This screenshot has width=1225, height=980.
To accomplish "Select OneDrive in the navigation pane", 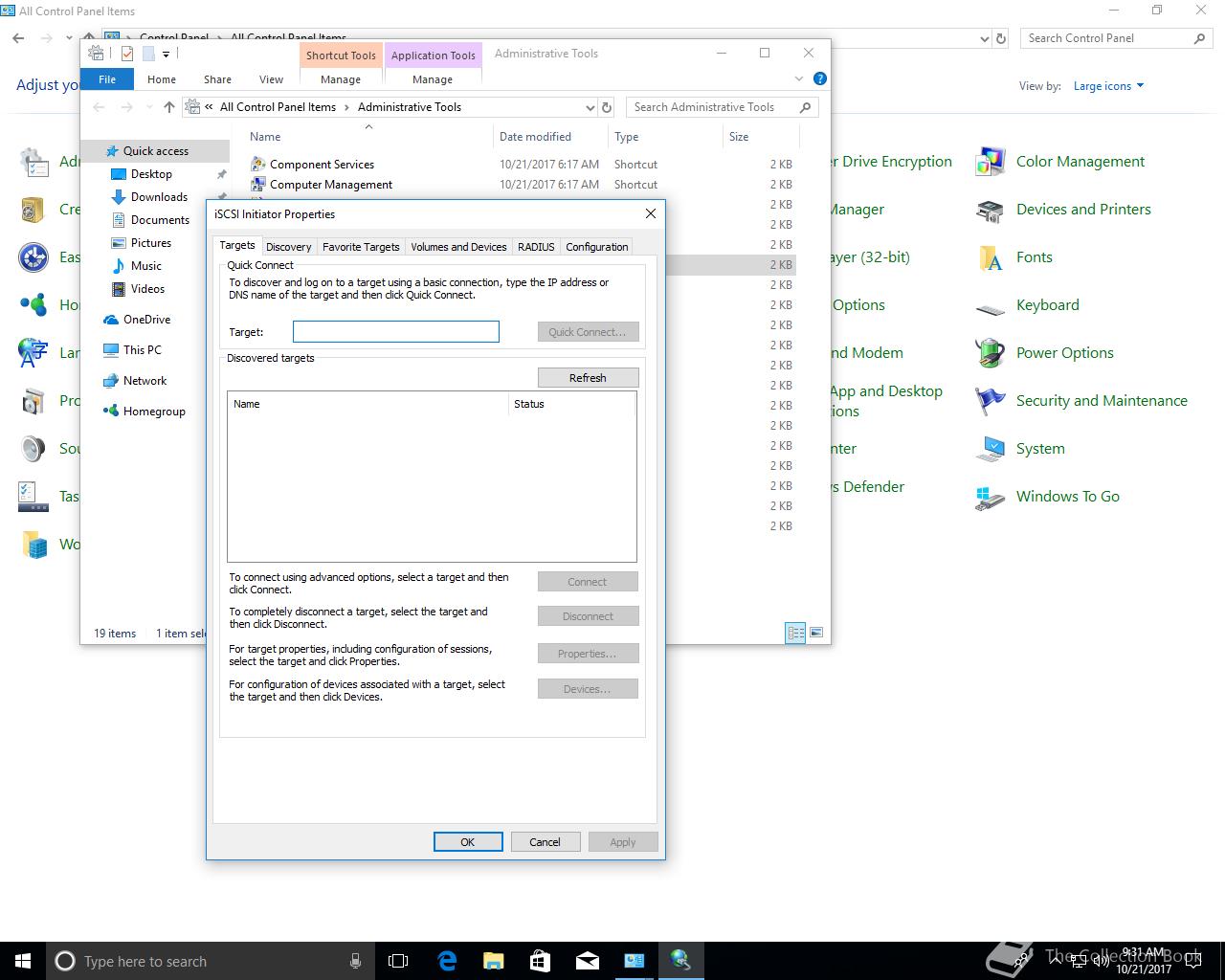I will 146,320.
